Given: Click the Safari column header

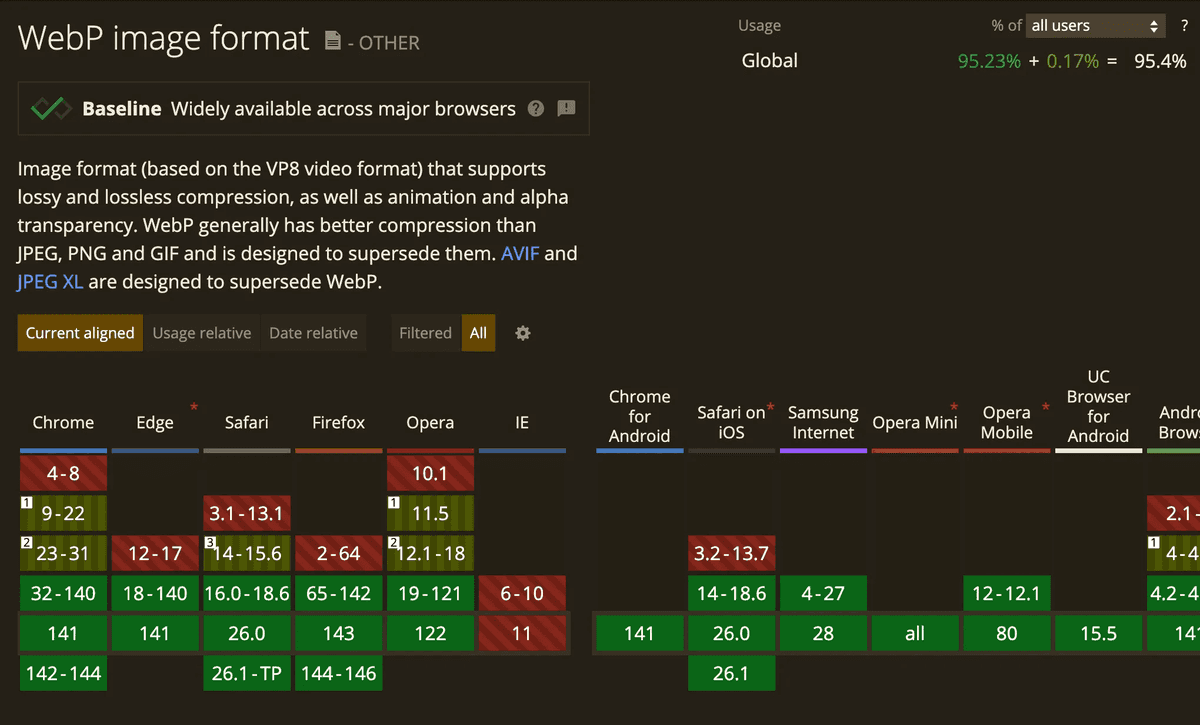Looking at the screenshot, I should click(x=246, y=422).
